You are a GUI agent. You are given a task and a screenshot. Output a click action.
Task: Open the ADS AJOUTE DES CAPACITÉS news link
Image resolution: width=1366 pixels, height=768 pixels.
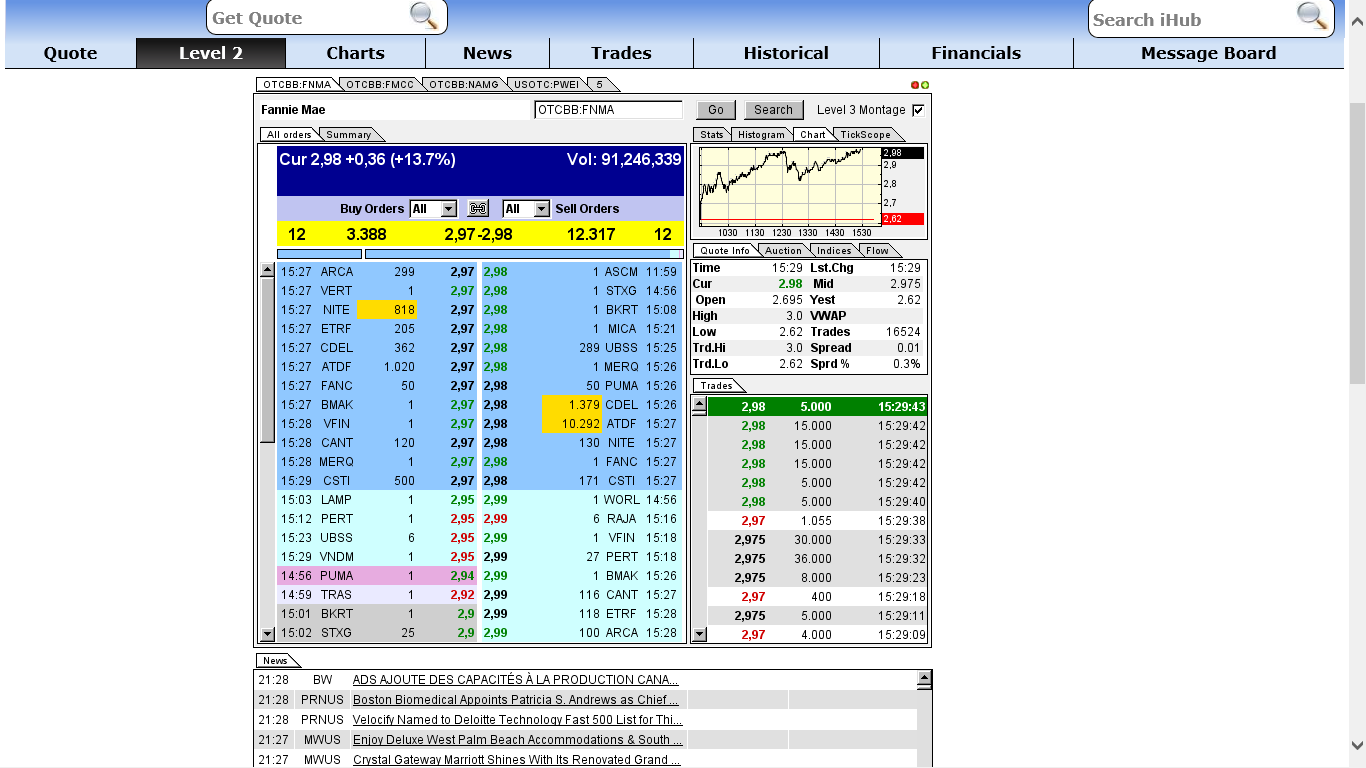point(516,680)
